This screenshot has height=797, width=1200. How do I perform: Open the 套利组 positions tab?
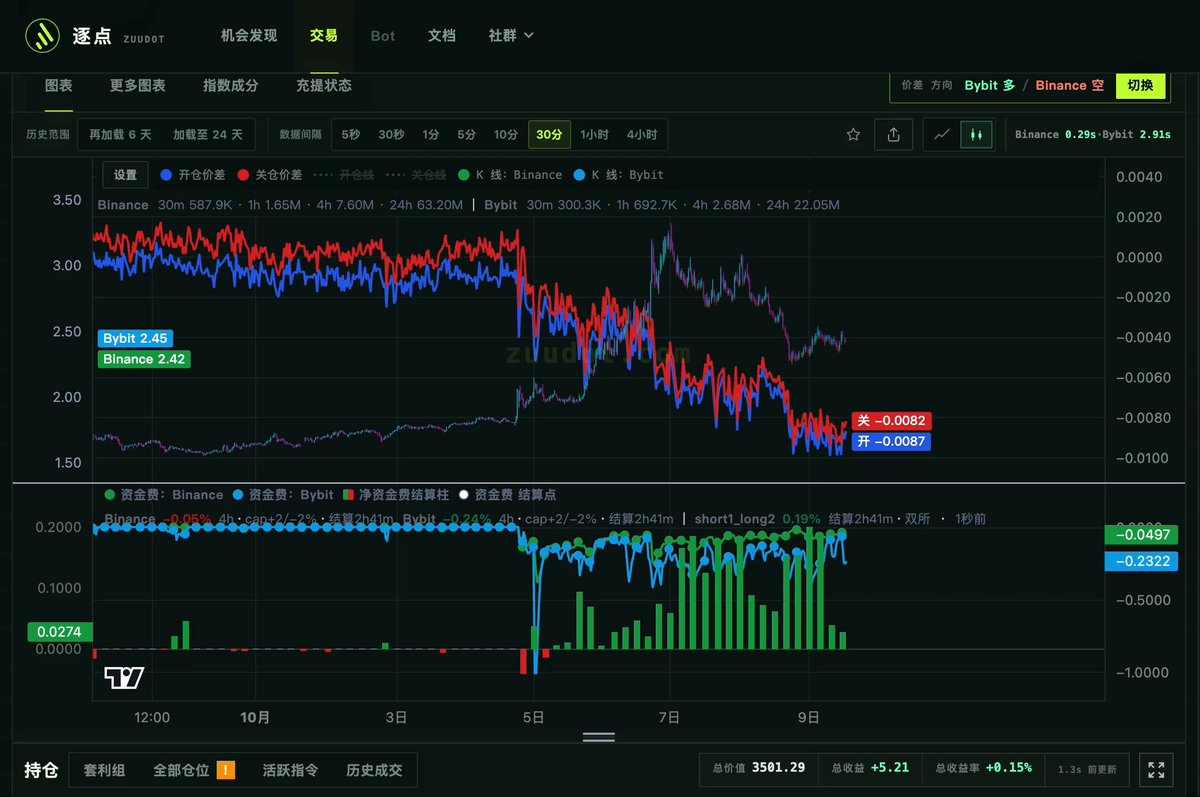[104, 770]
